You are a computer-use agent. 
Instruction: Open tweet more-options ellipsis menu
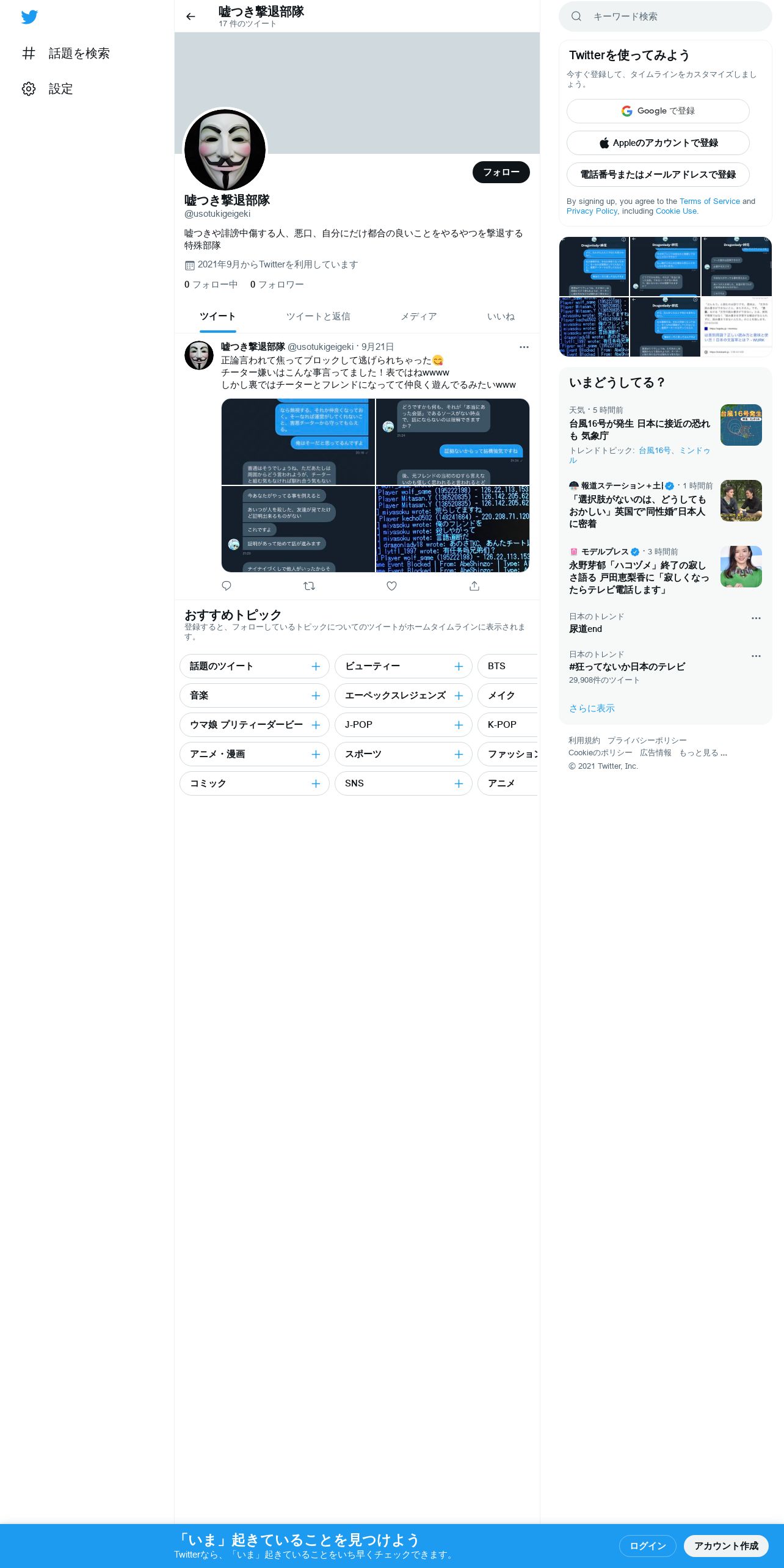[524, 347]
